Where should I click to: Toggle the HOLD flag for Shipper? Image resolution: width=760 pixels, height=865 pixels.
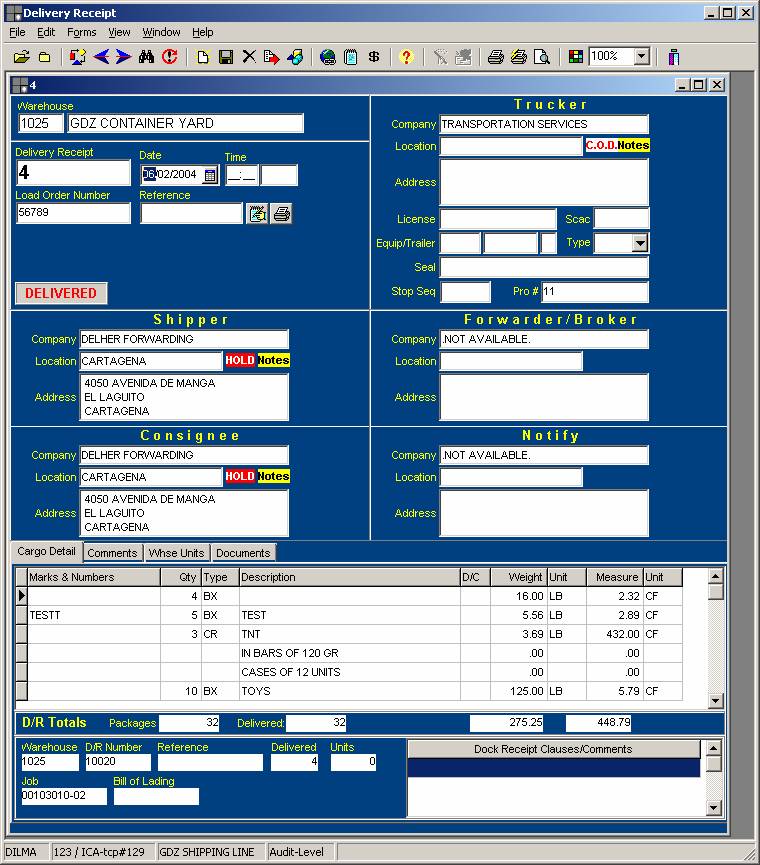tap(240, 360)
